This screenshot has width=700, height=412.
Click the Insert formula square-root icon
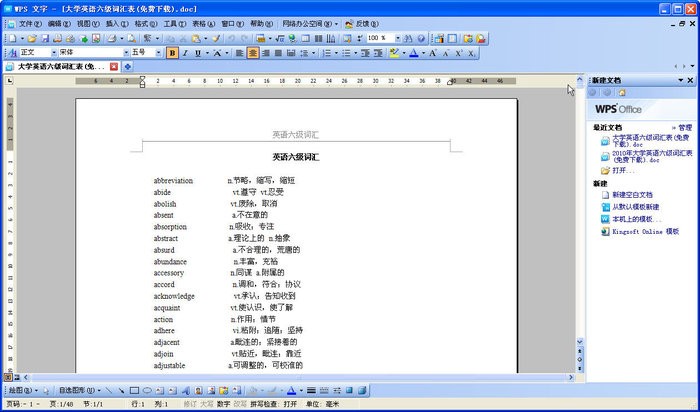[x=279, y=39]
